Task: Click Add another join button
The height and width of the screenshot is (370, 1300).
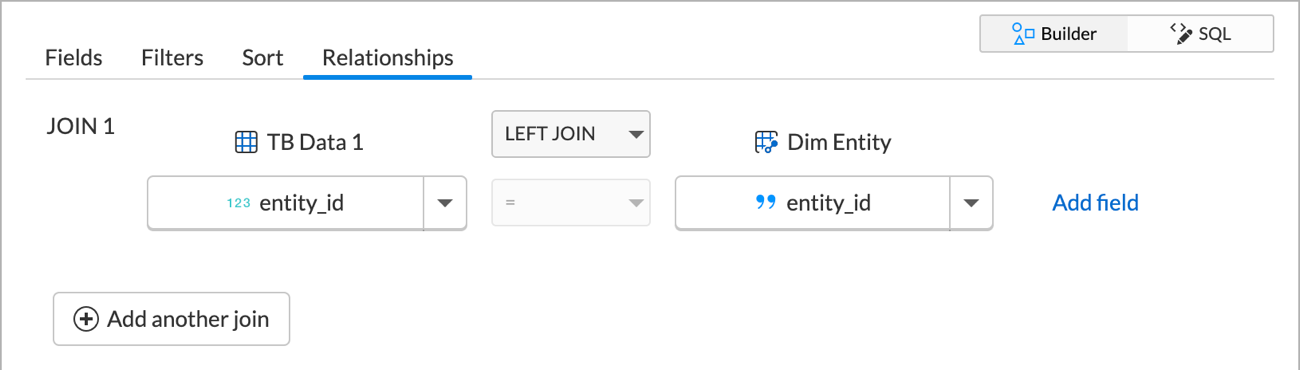Action: pyautogui.click(x=171, y=319)
